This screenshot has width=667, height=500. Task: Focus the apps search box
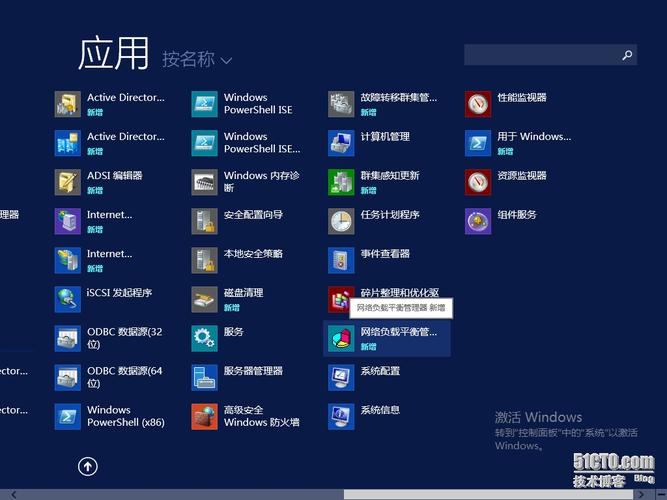pyautogui.click(x=550, y=55)
